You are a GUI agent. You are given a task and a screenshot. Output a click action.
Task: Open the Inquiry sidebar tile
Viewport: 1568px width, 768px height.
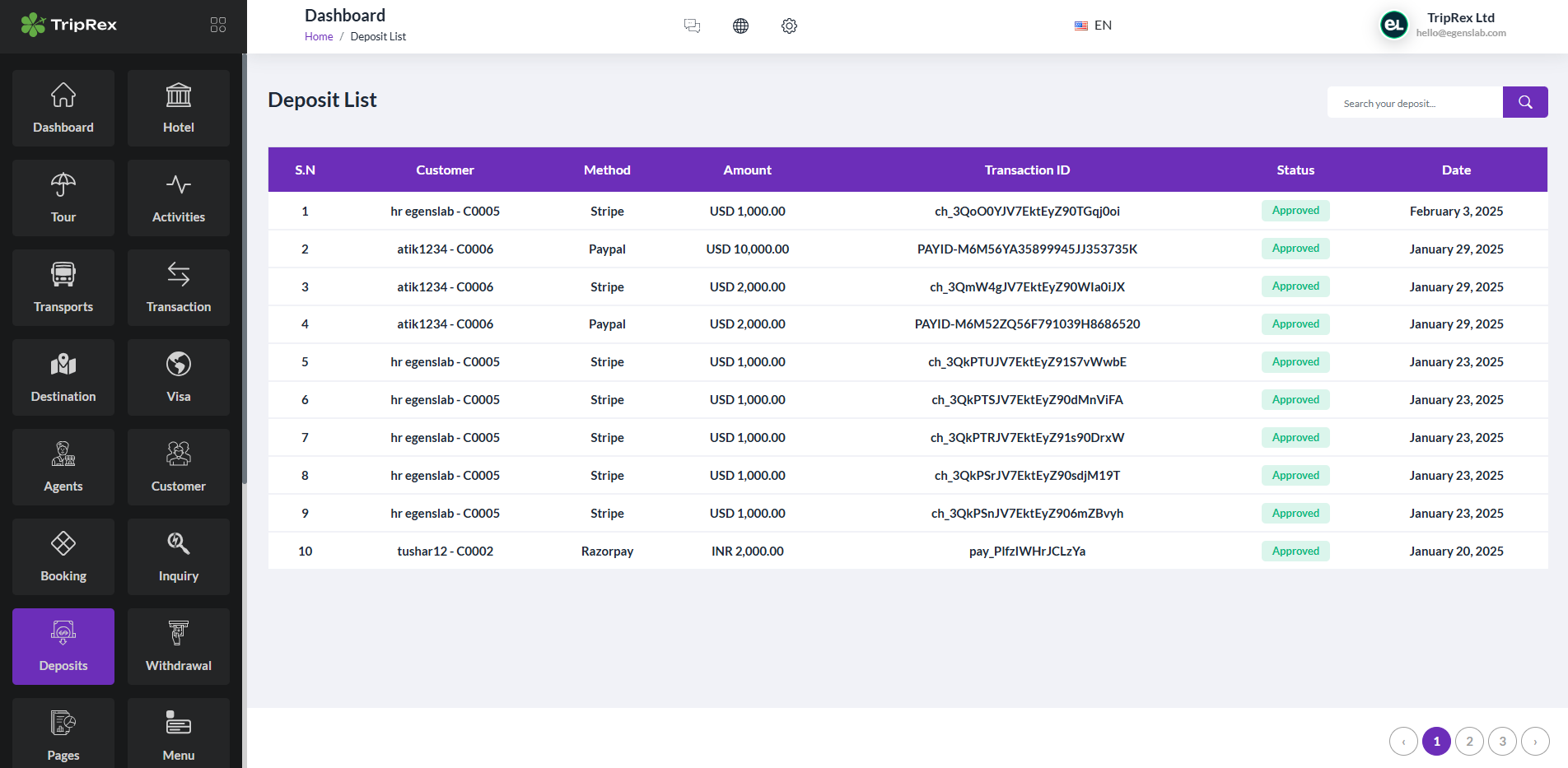click(x=179, y=556)
